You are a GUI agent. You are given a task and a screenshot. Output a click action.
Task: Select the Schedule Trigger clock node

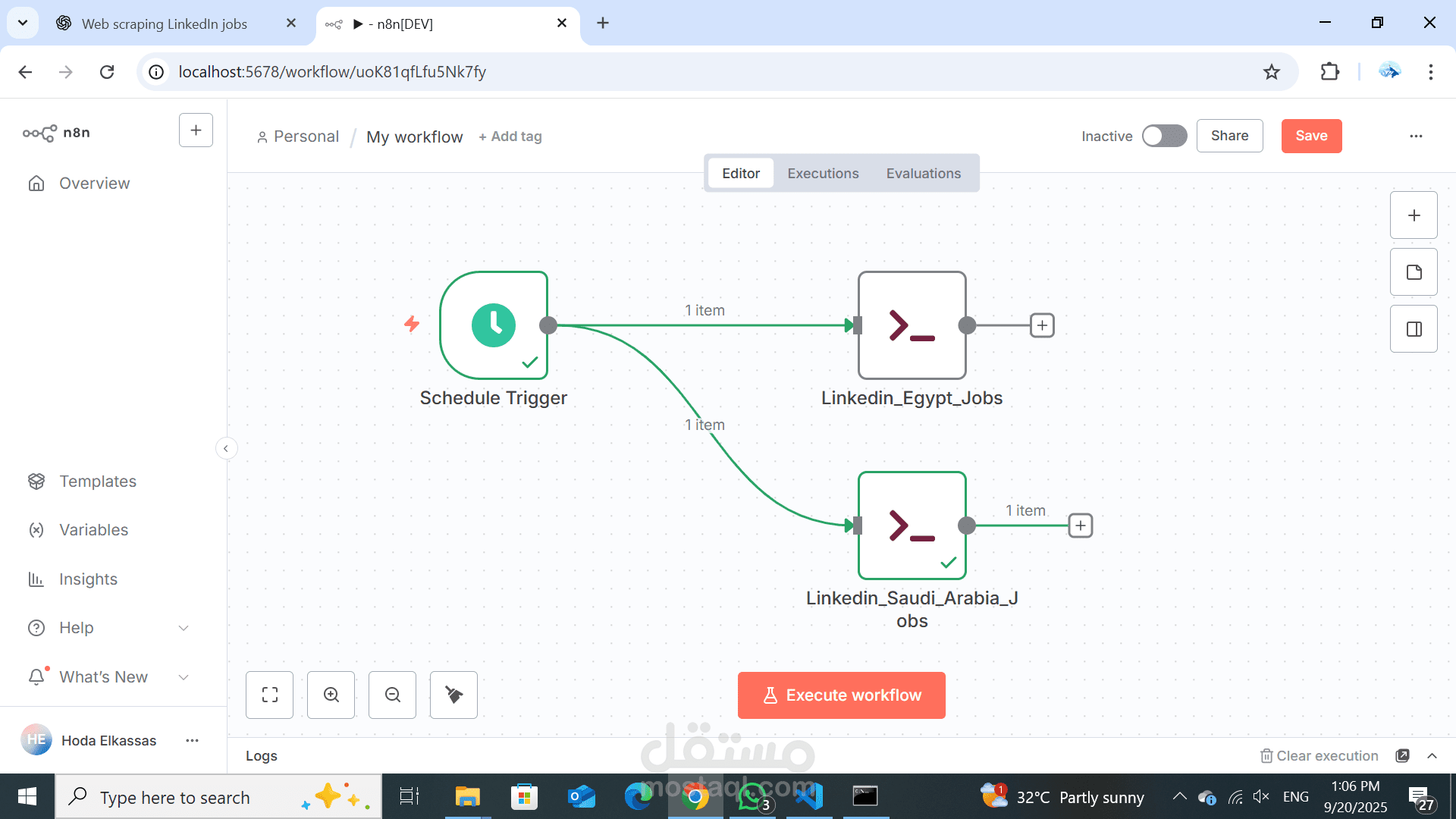(494, 325)
